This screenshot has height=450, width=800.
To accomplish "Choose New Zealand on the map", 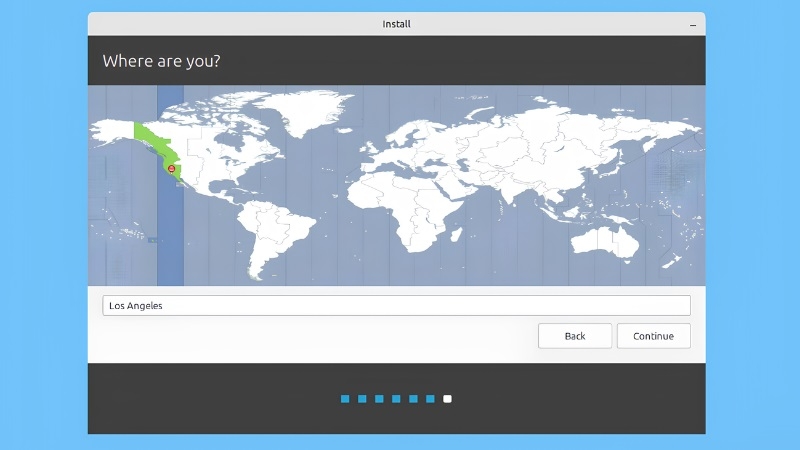I will 672,260.
